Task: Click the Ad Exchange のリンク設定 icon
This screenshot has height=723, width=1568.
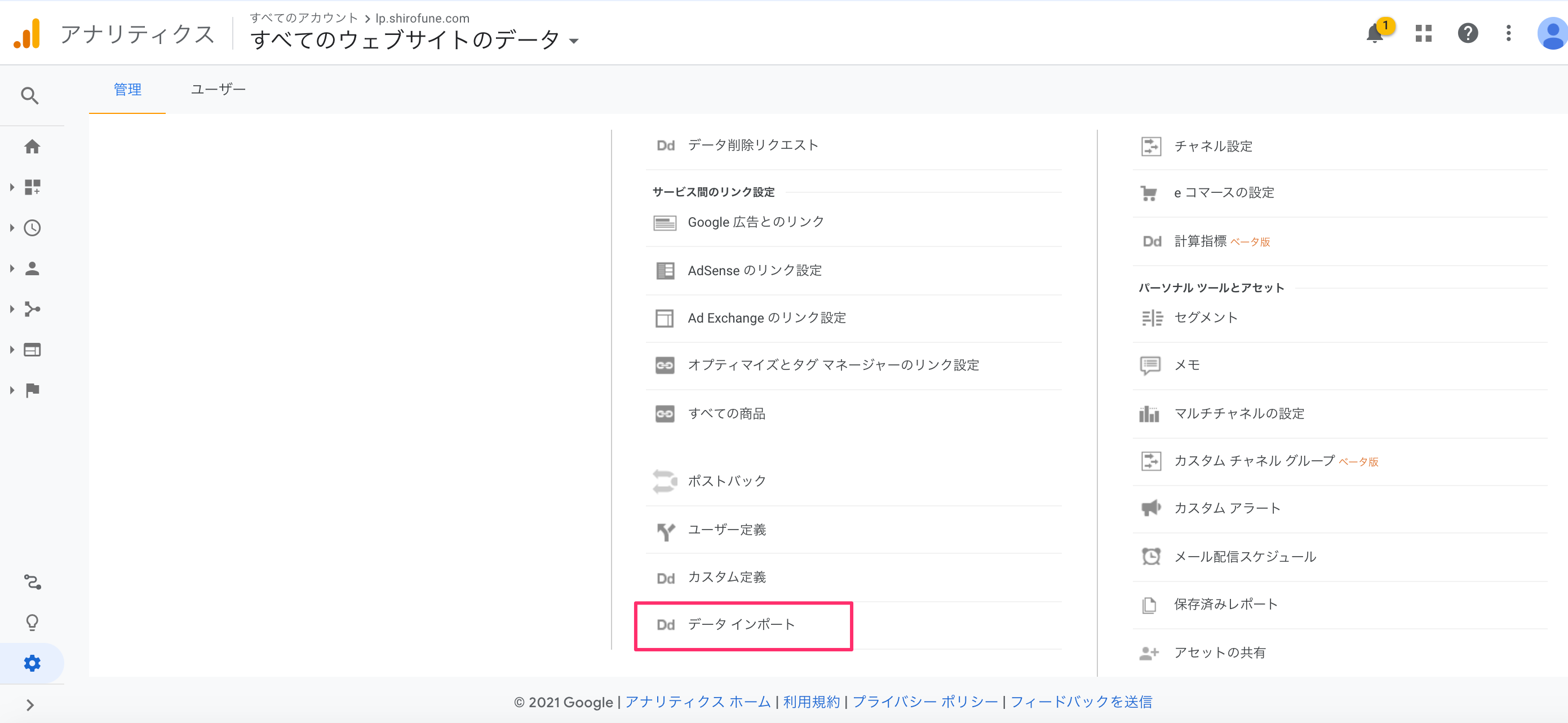Action: (665, 318)
